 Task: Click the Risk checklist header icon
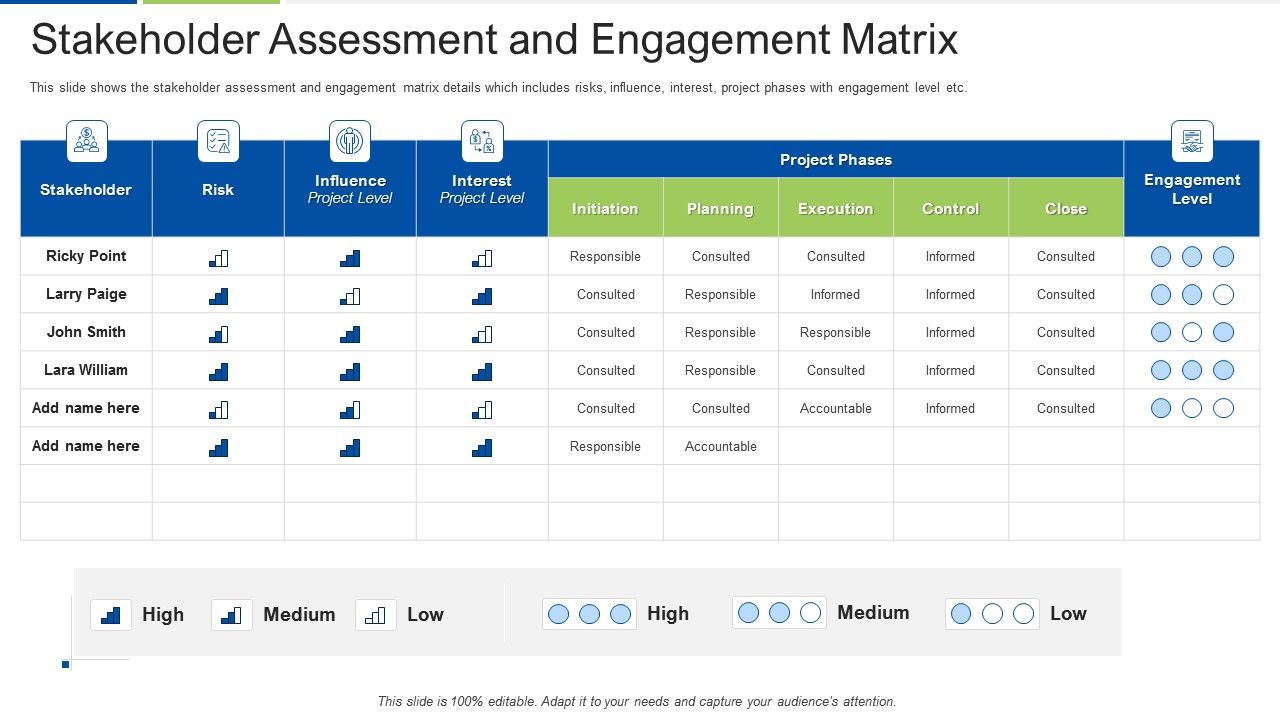click(x=218, y=141)
